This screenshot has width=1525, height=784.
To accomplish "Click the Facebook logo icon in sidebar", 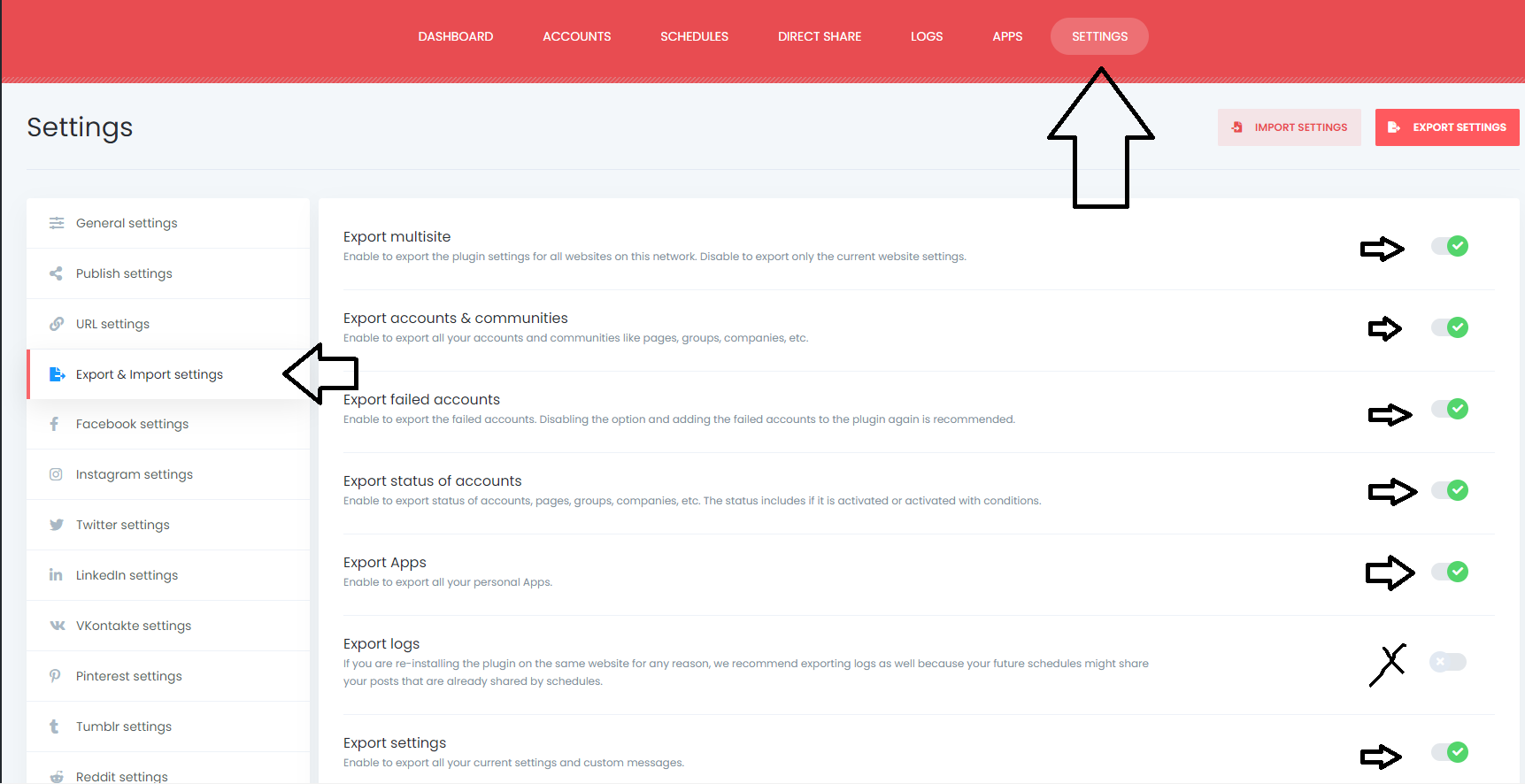I will click(55, 424).
